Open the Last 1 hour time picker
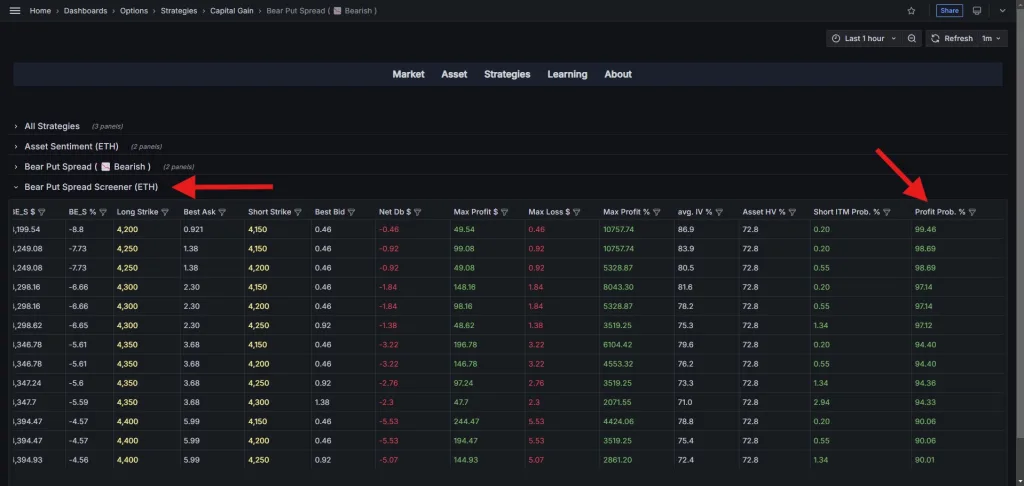 pos(863,38)
